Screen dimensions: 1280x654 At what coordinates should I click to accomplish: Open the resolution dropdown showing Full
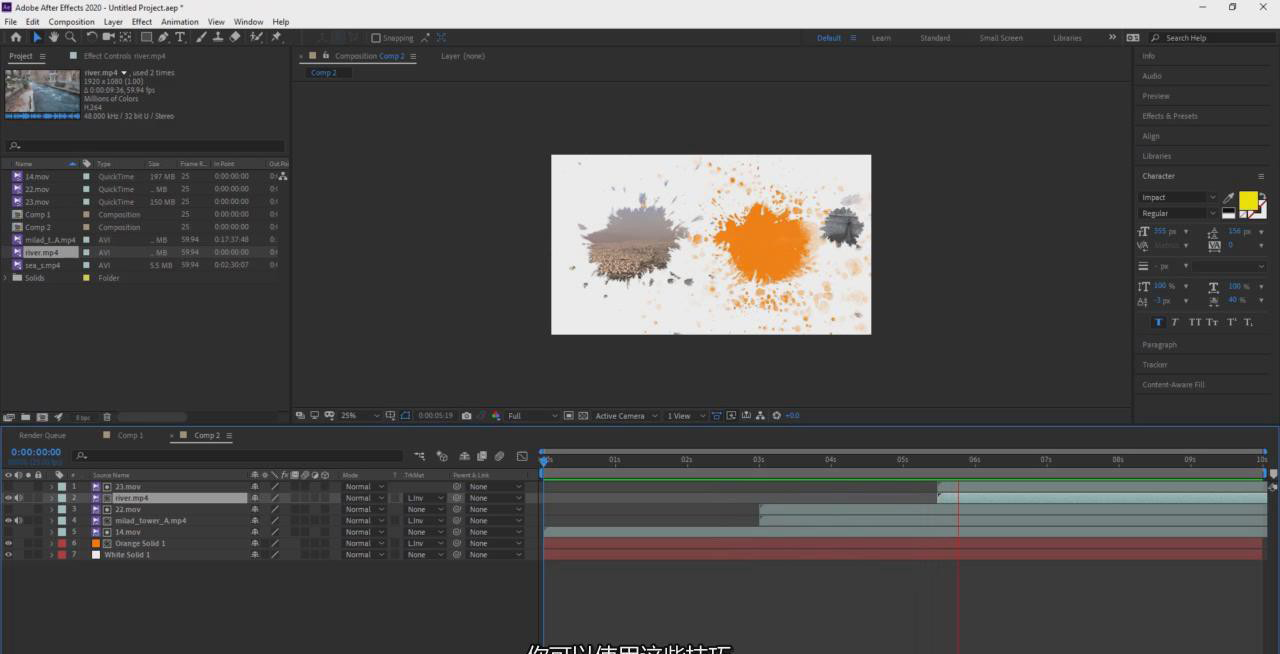[532, 416]
